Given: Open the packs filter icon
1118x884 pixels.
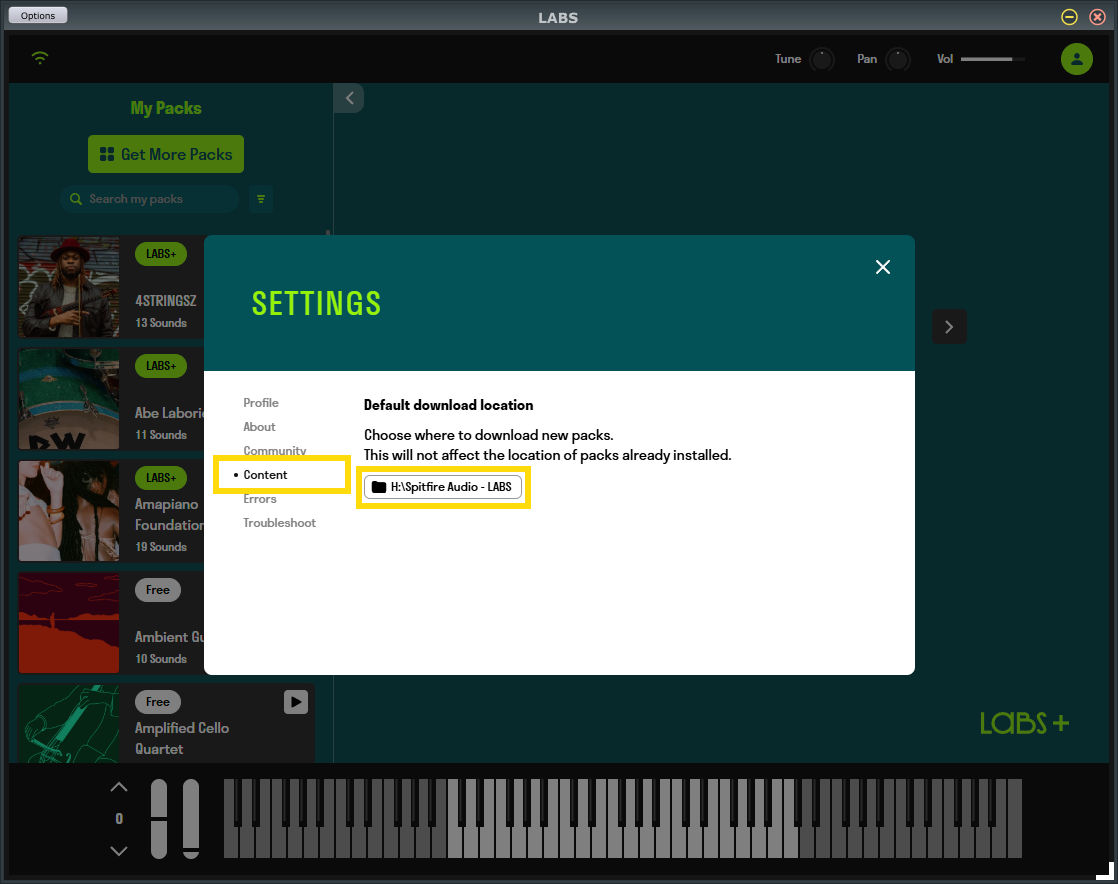Looking at the screenshot, I should 261,199.
